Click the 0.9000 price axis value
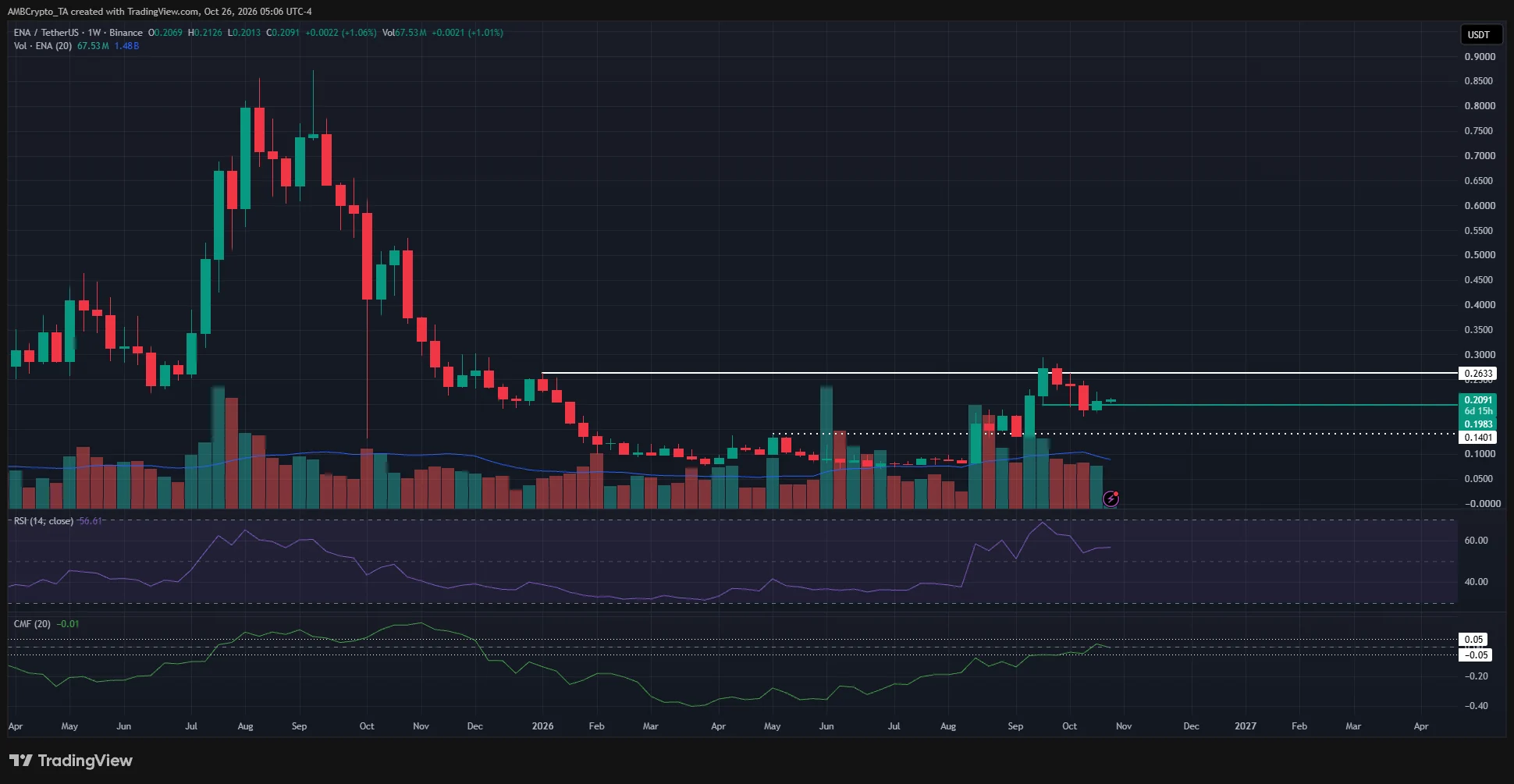 pyautogui.click(x=1480, y=57)
